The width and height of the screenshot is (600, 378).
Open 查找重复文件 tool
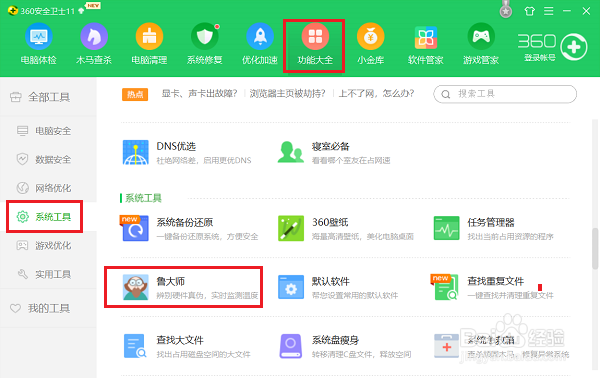pos(492,287)
